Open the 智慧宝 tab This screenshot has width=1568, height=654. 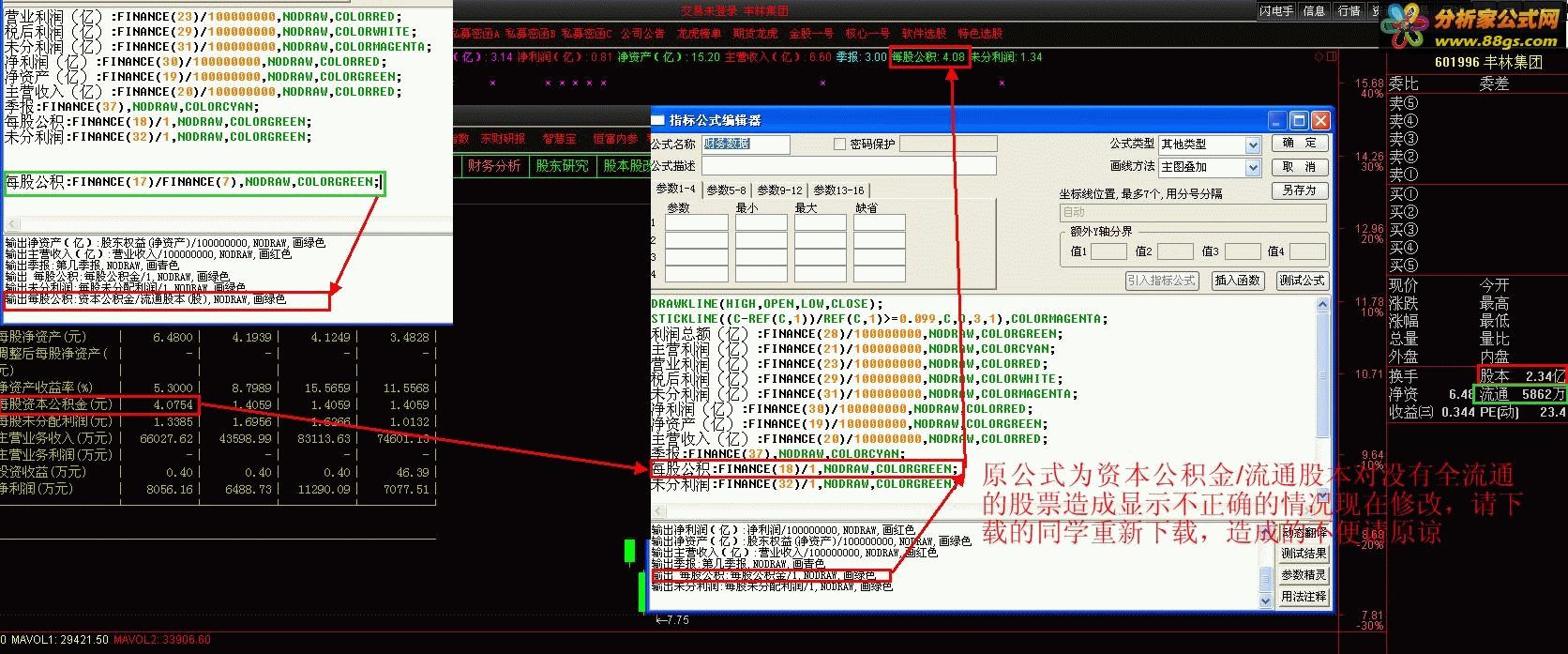click(x=560, y=139)
